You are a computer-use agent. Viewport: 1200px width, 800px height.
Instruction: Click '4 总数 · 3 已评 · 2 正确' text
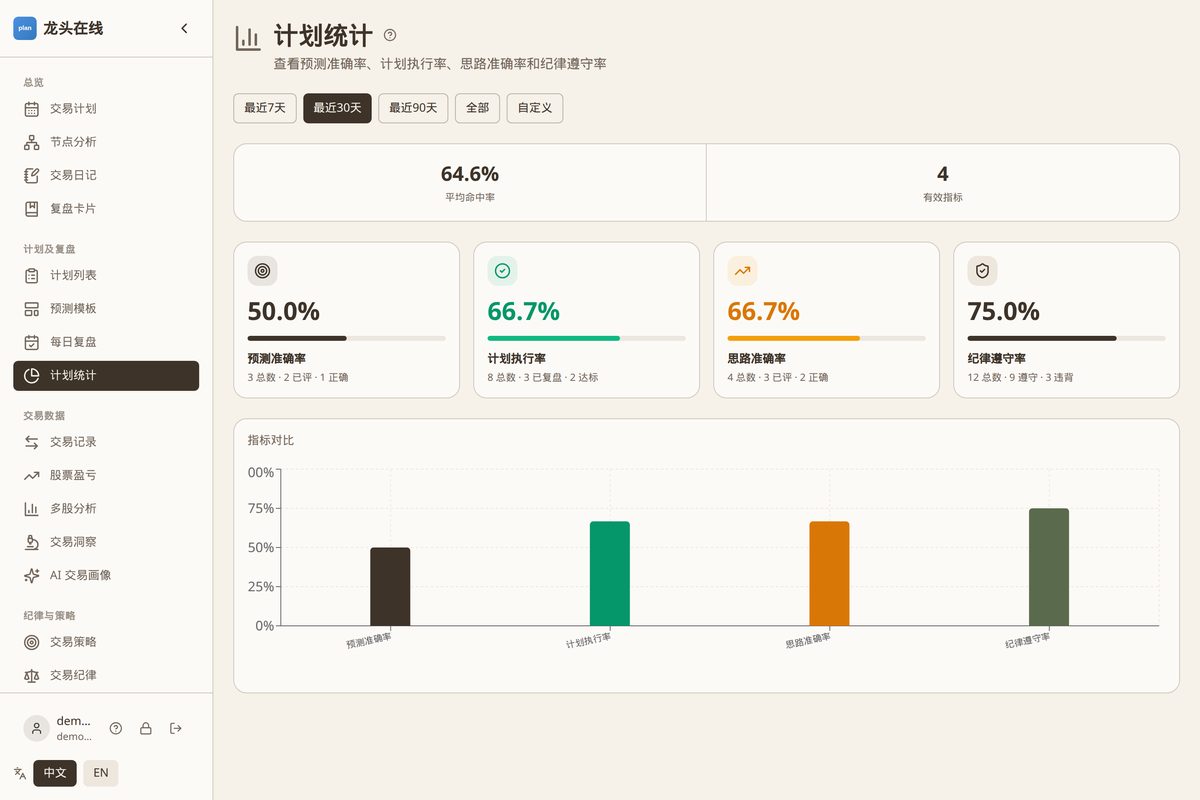pyautogui.click(x=778, y=378)
